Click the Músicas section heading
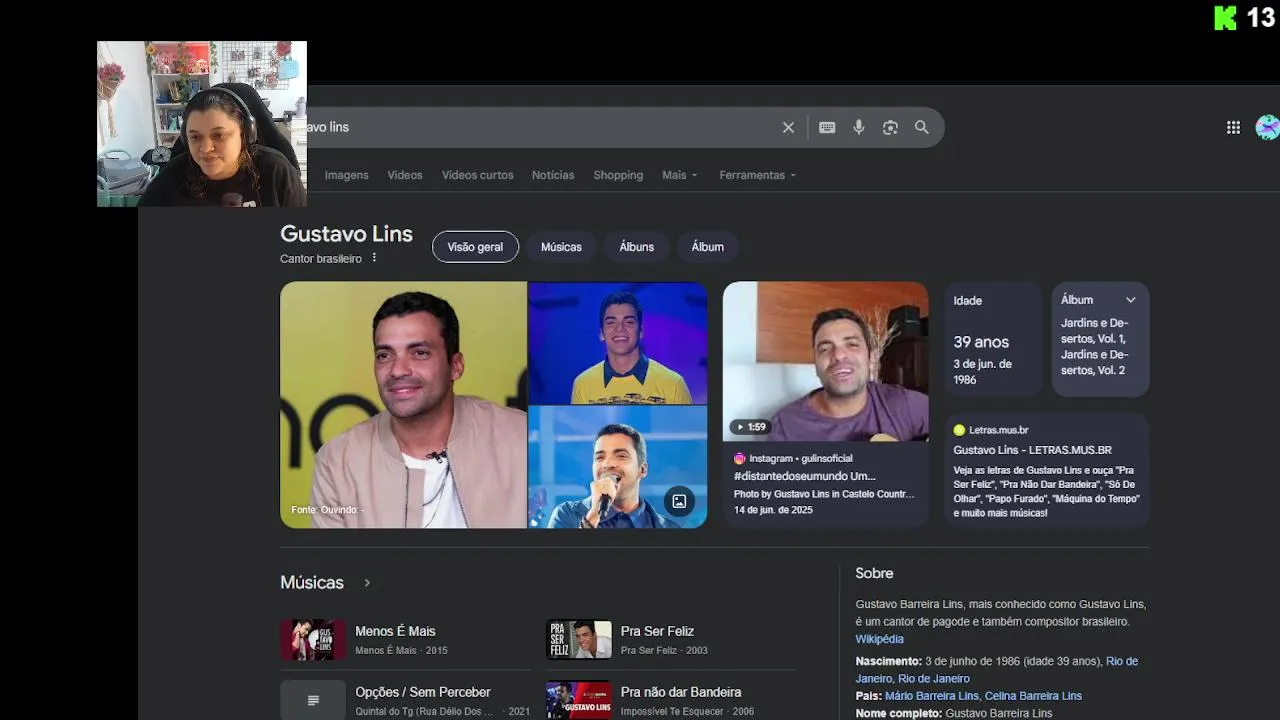The image size is (1280, 720). 312,583
